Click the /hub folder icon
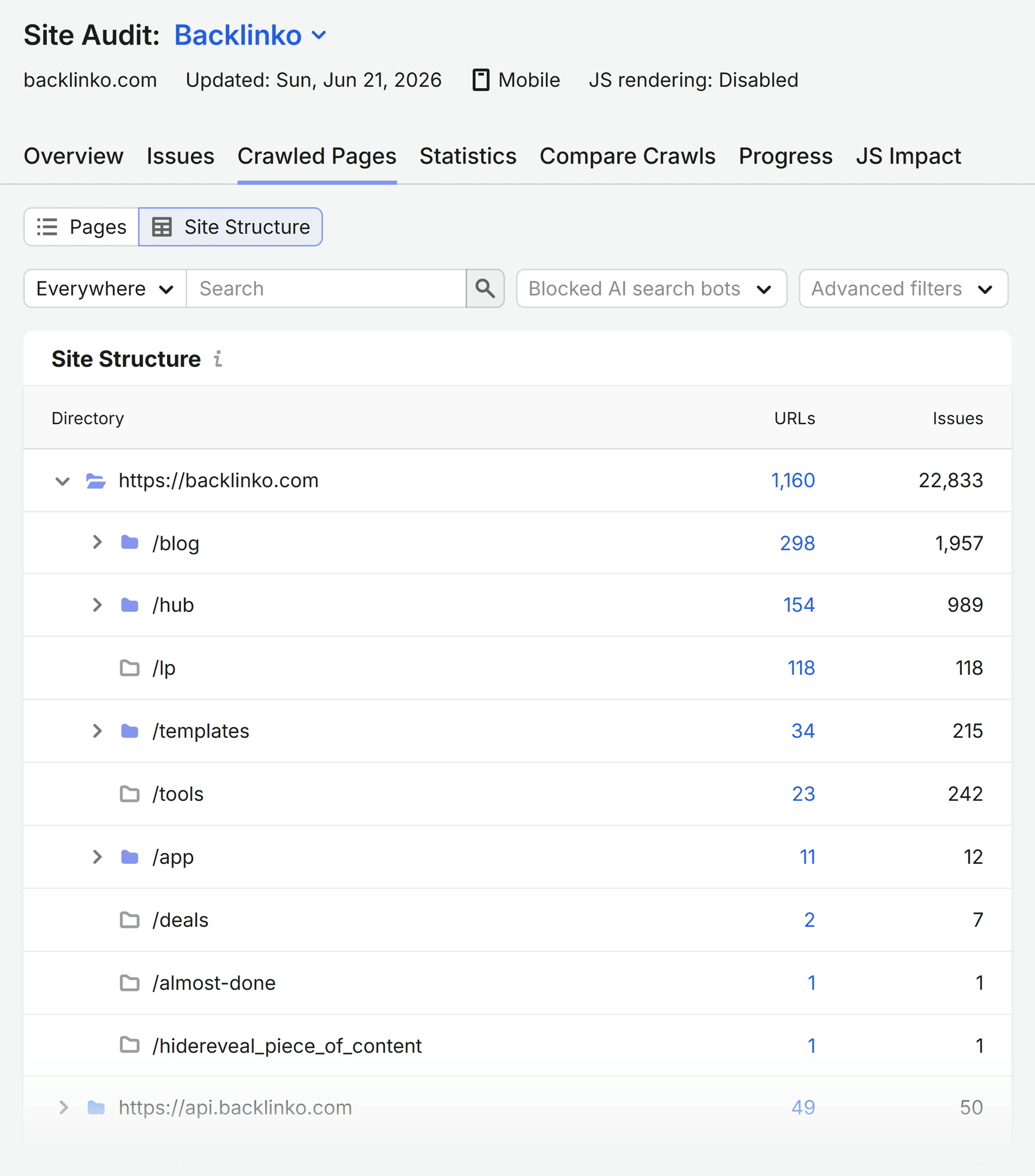The height and width of the screenshot is (1176, 1035). [130, 605]
